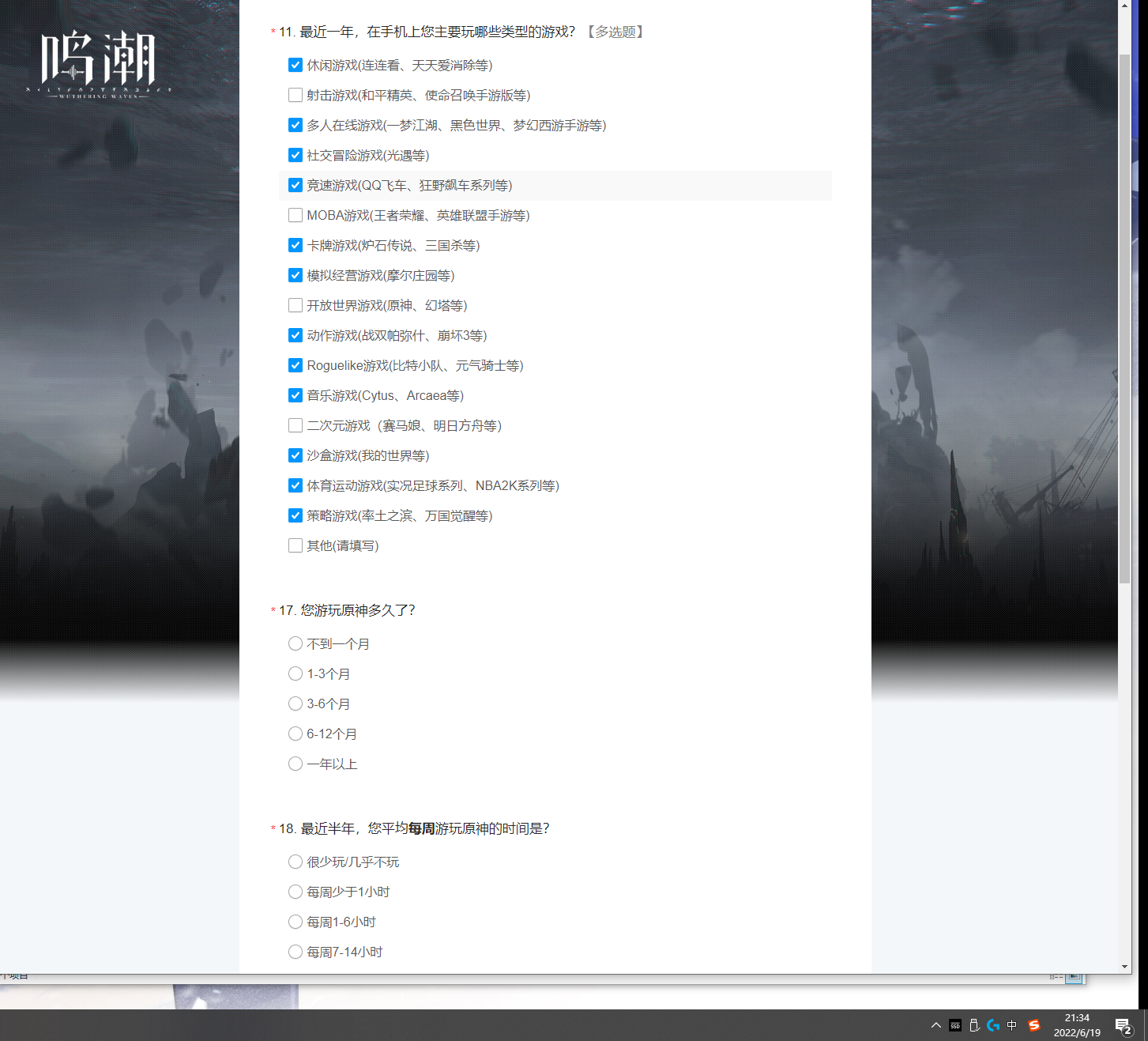Click the 鸣潮 Wuthering Waves logo
Viewport: 1148px width, 1041px height.
click(99, 63)
